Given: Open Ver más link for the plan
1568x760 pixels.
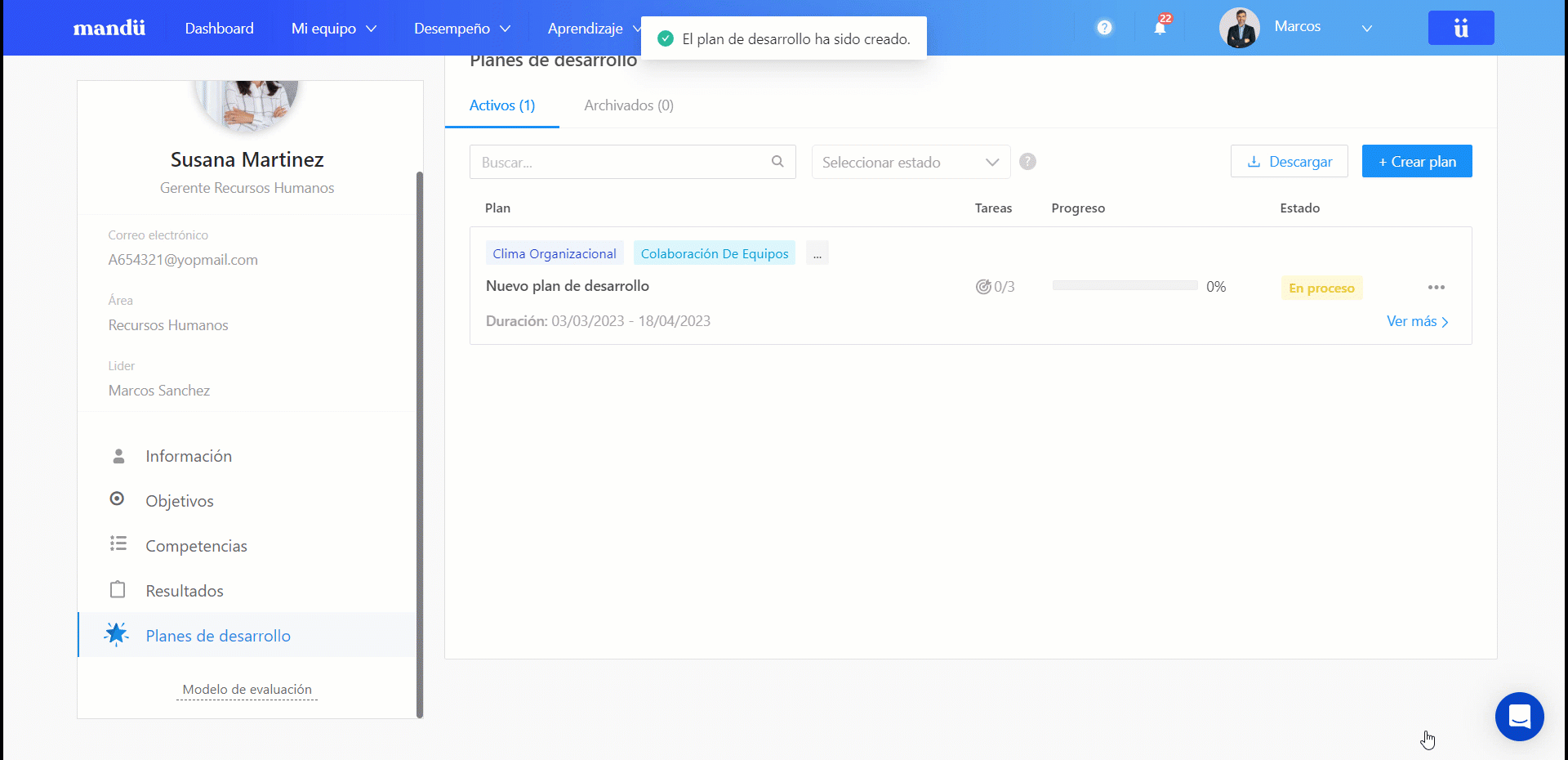Looking at the screenshot, I should coord(1418,321).
